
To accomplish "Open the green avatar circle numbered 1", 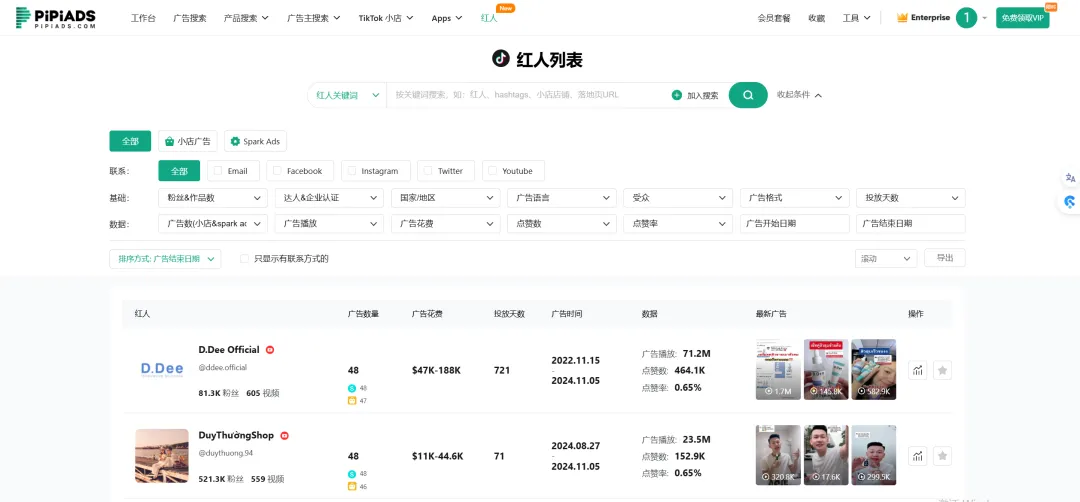I will [x=966, y=18].
